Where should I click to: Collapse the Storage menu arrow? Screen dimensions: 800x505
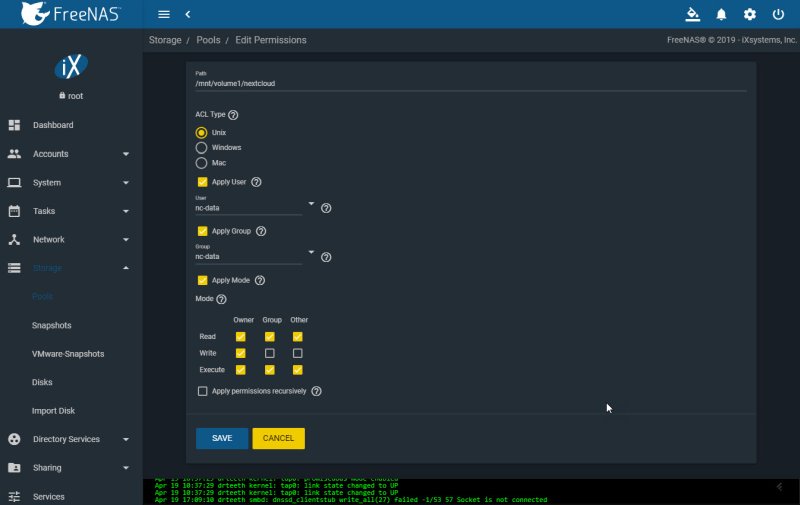(x=126, y=268)
